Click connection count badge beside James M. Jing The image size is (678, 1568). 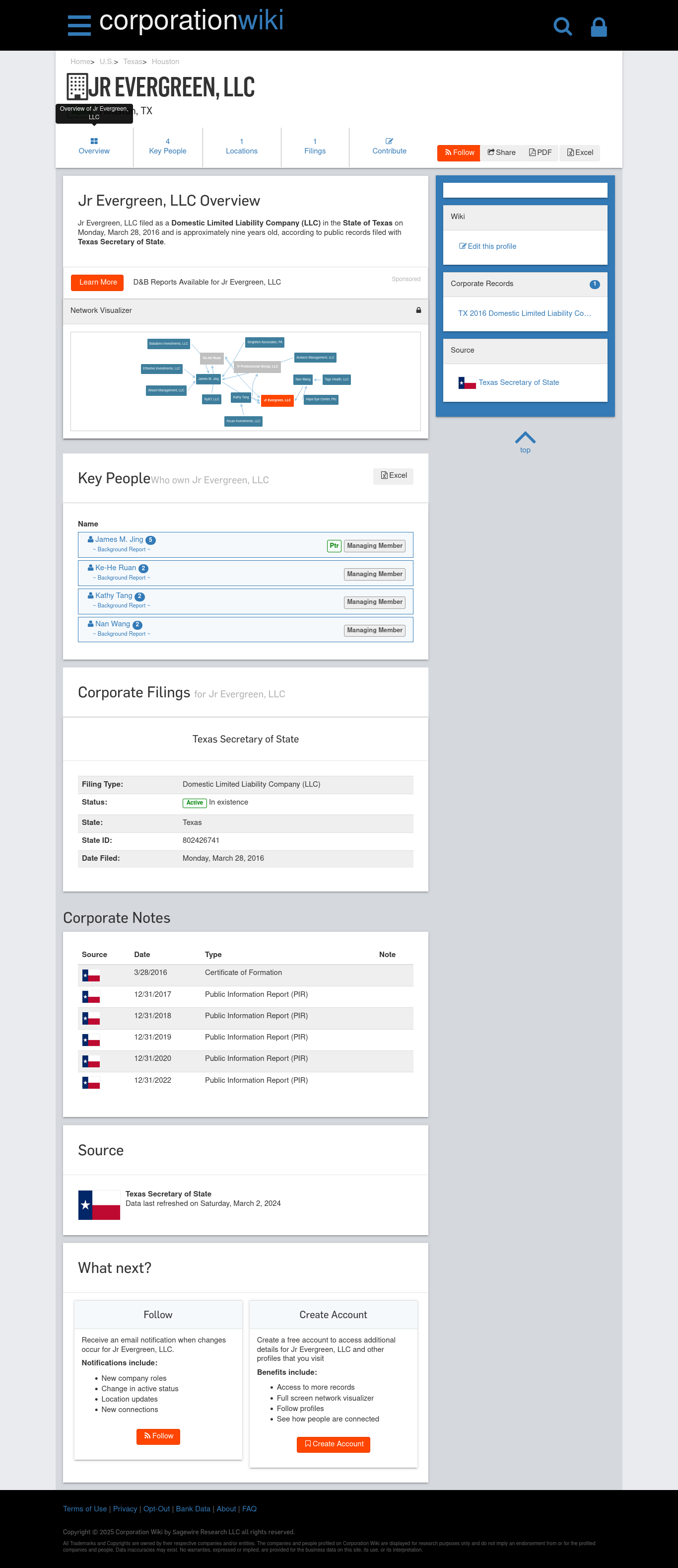pos(151,540)
